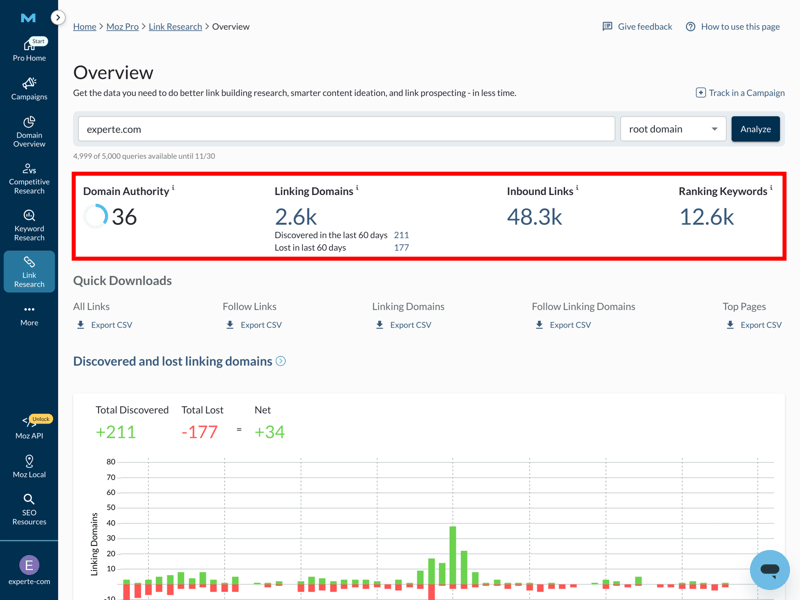Image resolution: width=800 pixels, height=600 pixels.
Task: Open Campaigns from the sidebar
Action: click(29, 89)
